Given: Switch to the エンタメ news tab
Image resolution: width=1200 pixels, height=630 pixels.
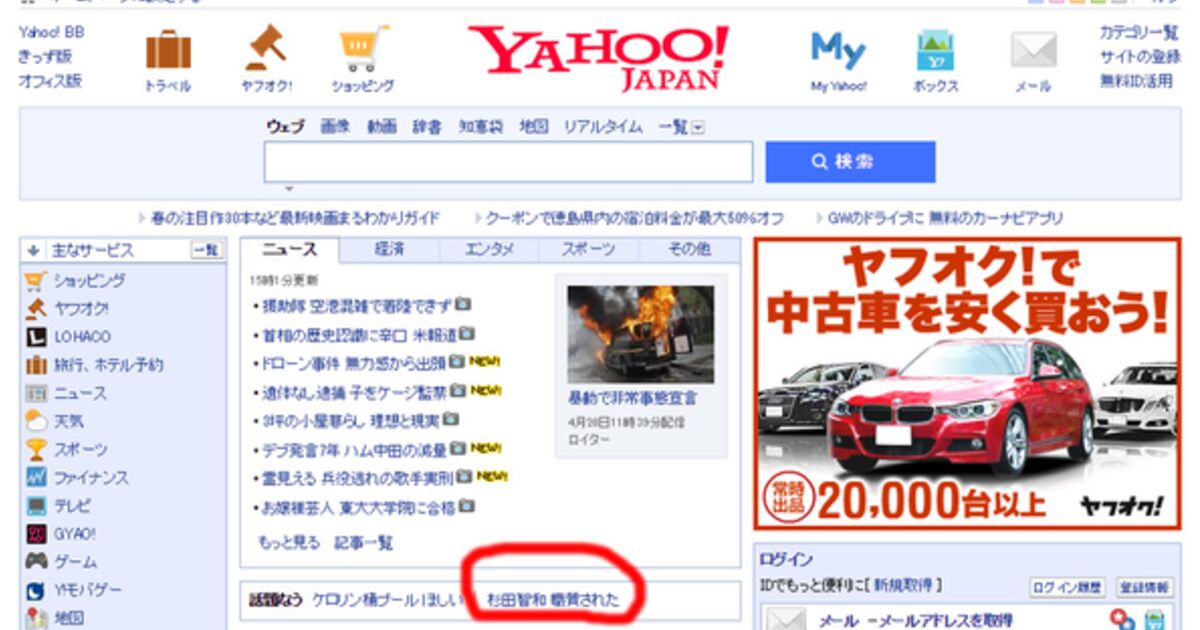Looking at the screenshot, I should (489, 250).
